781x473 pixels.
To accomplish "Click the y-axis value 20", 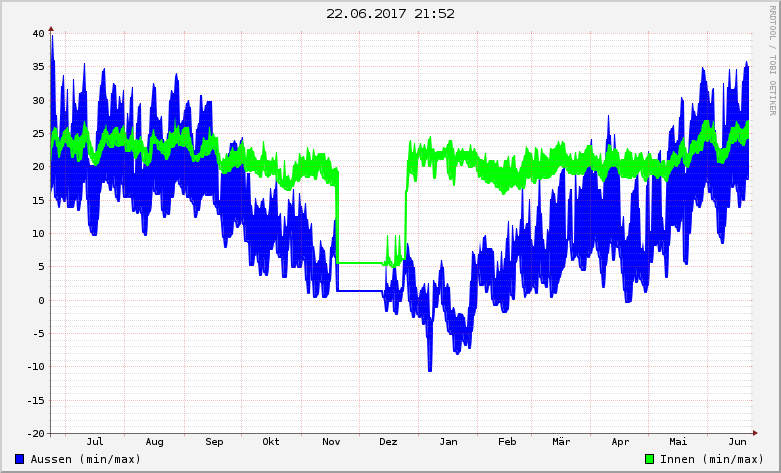I will tap(38, 167).
